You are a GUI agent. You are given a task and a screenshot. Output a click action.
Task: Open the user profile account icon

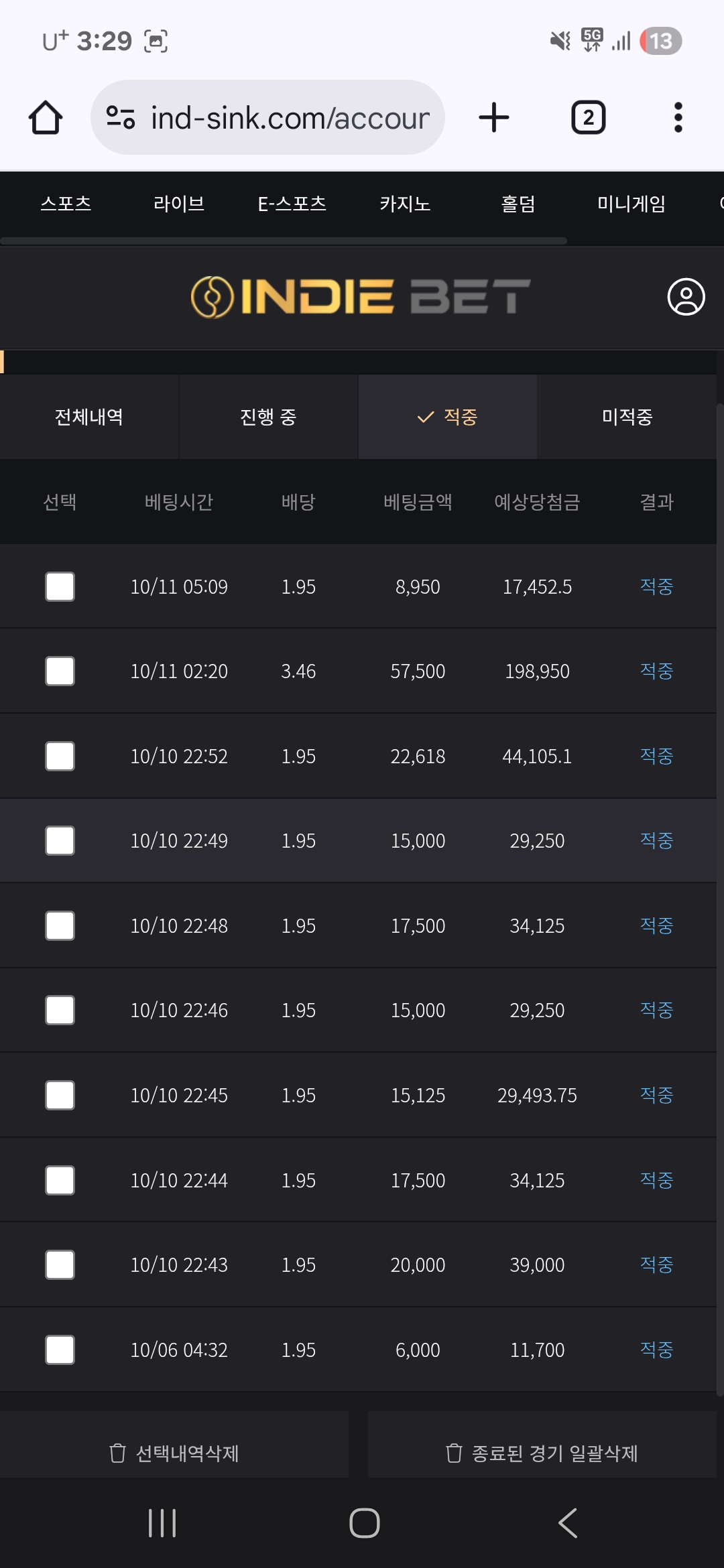686,297
